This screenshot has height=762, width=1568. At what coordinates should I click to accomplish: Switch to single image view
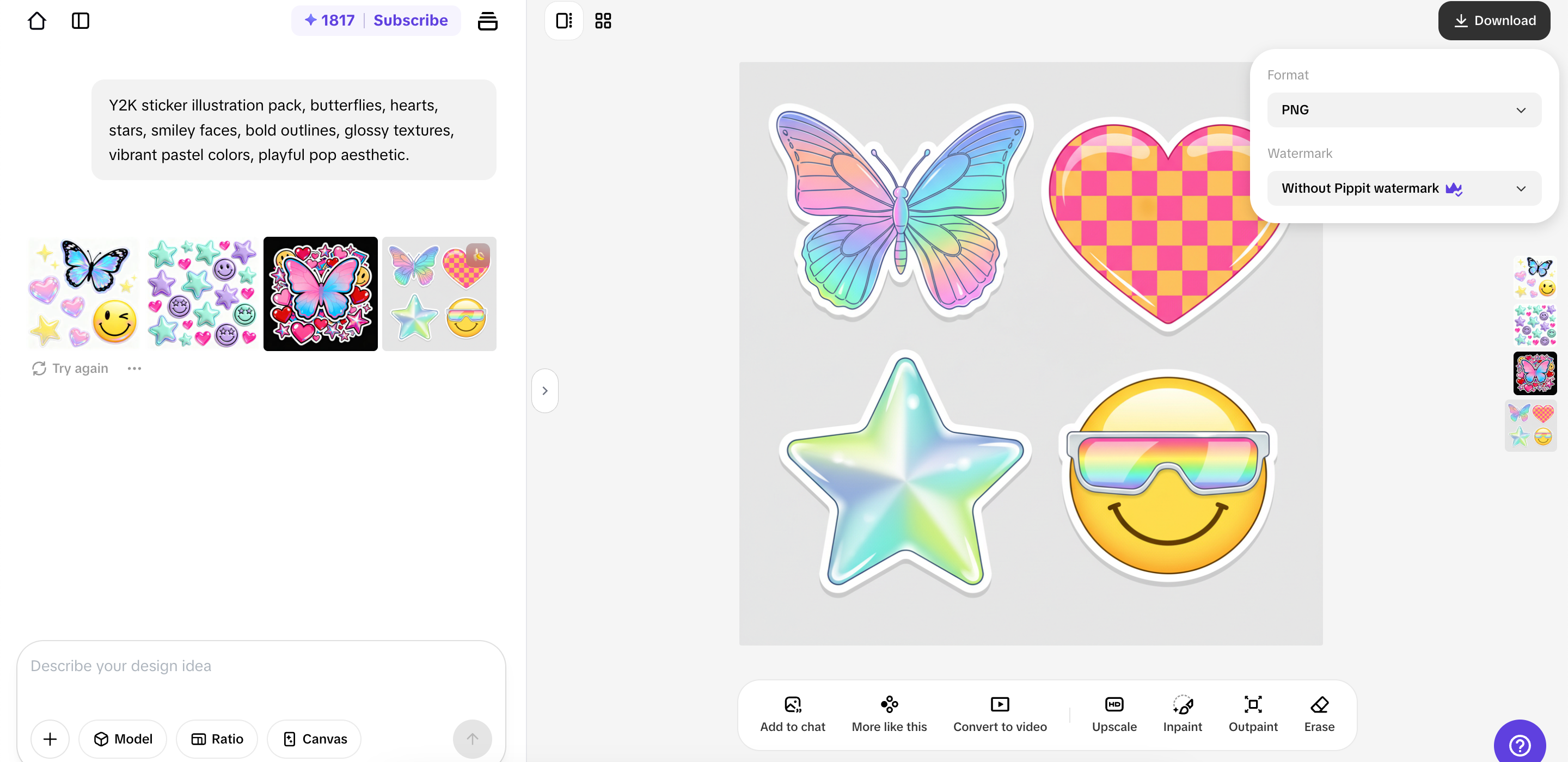(x=563, y=21)
